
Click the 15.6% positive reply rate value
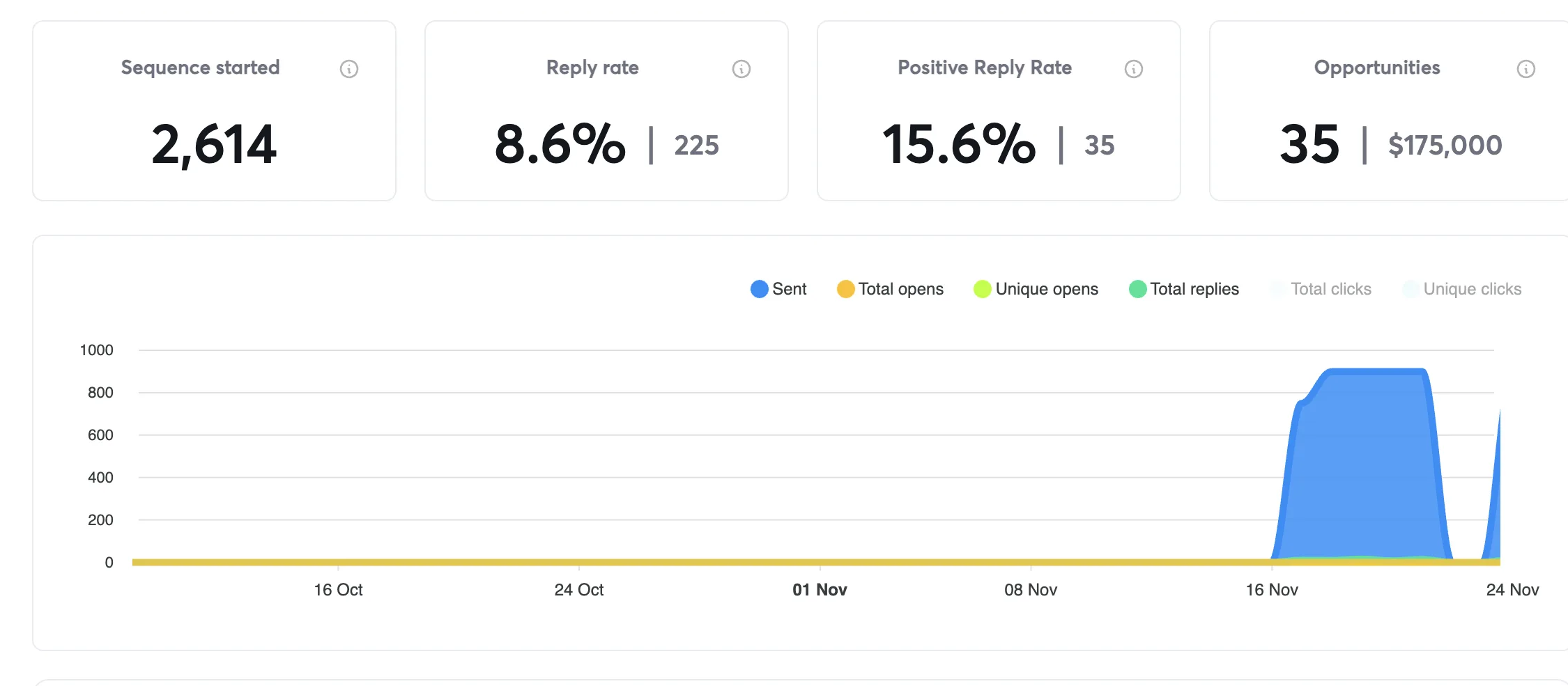(959, 144)
